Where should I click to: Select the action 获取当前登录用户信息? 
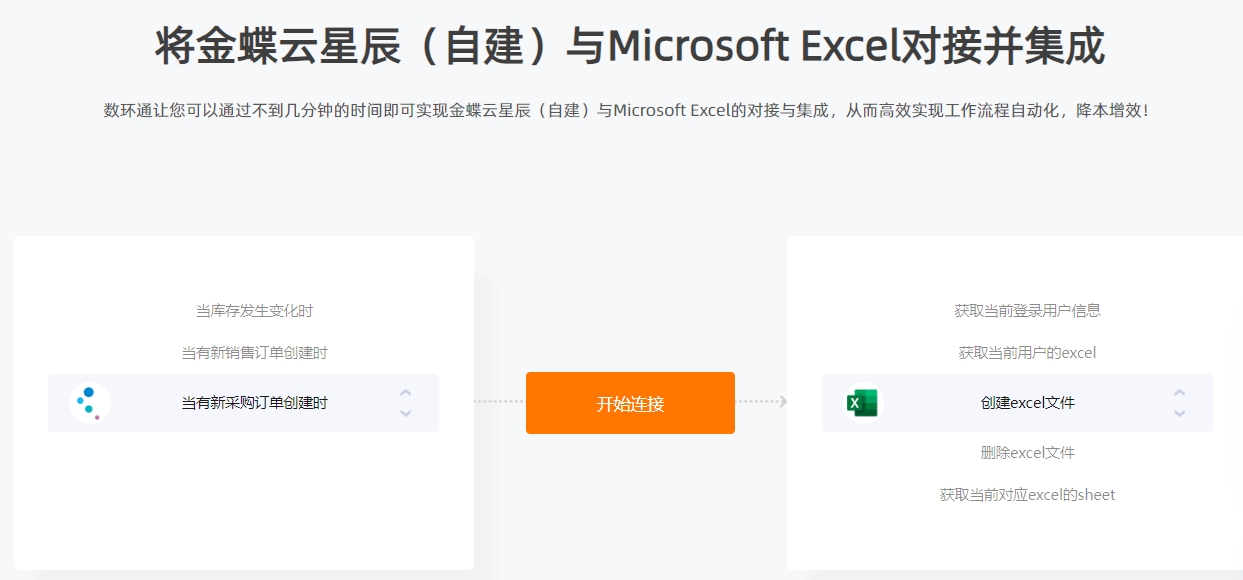tap(1028, 311)
